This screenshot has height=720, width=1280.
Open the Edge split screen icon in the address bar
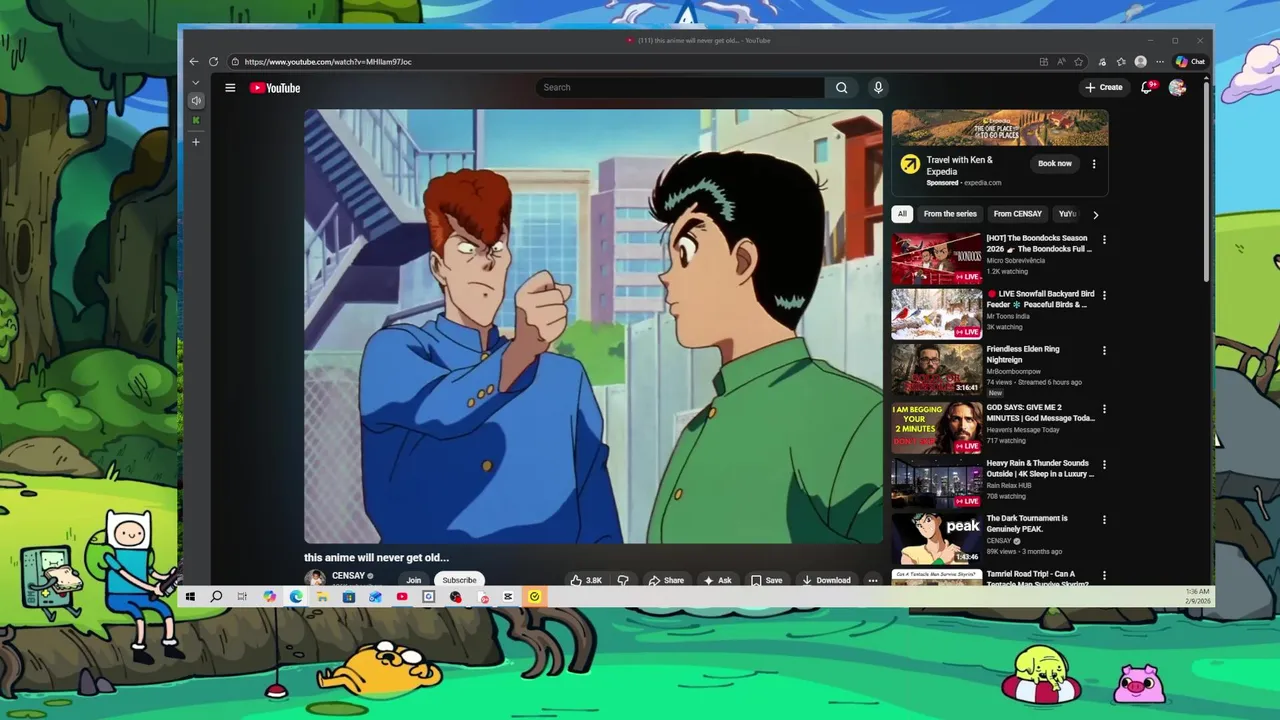tap(1043, 62)
